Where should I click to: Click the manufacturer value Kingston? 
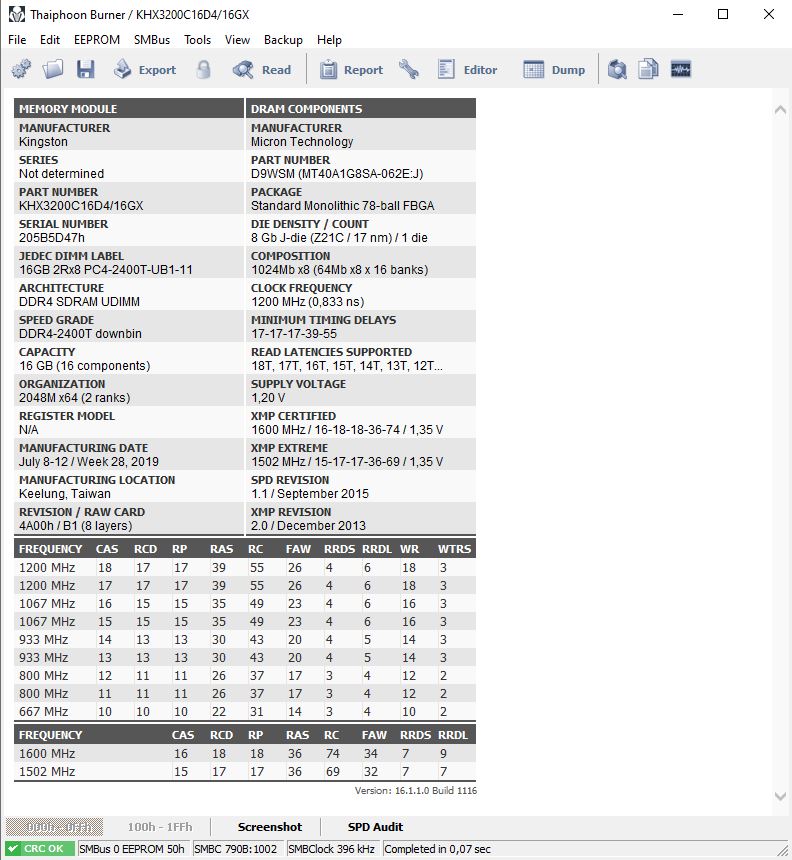pyautogui.click(x=43, y=142)
